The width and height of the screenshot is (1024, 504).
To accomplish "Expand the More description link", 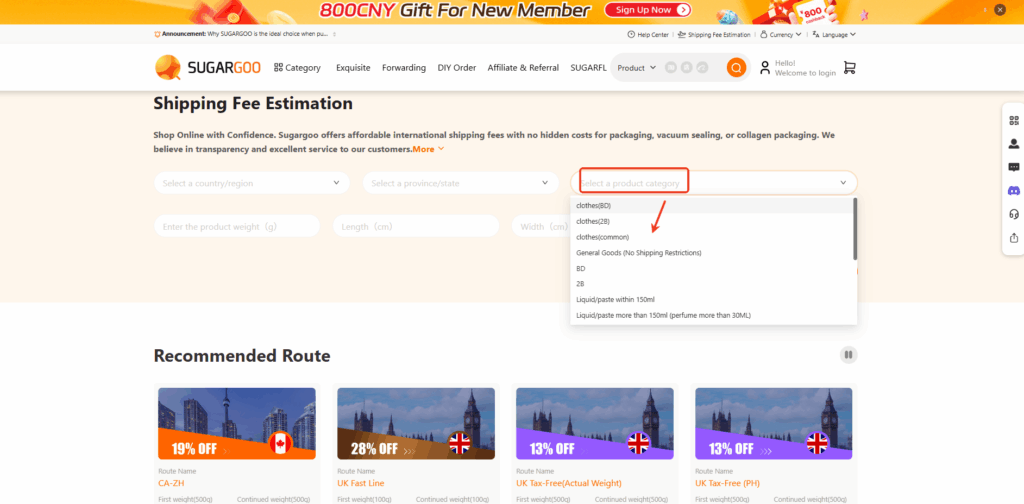I will point(428,149).
